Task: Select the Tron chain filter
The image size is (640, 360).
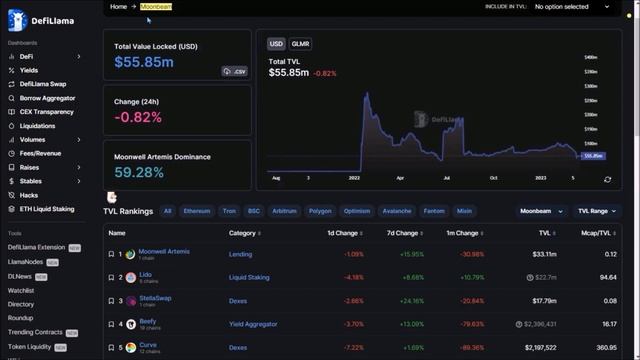Action: pos(229,211)
